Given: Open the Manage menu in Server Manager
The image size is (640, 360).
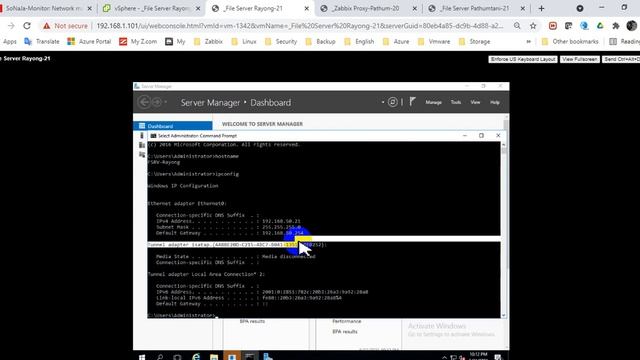Looking at the screenshot, I should coord(433,102).
